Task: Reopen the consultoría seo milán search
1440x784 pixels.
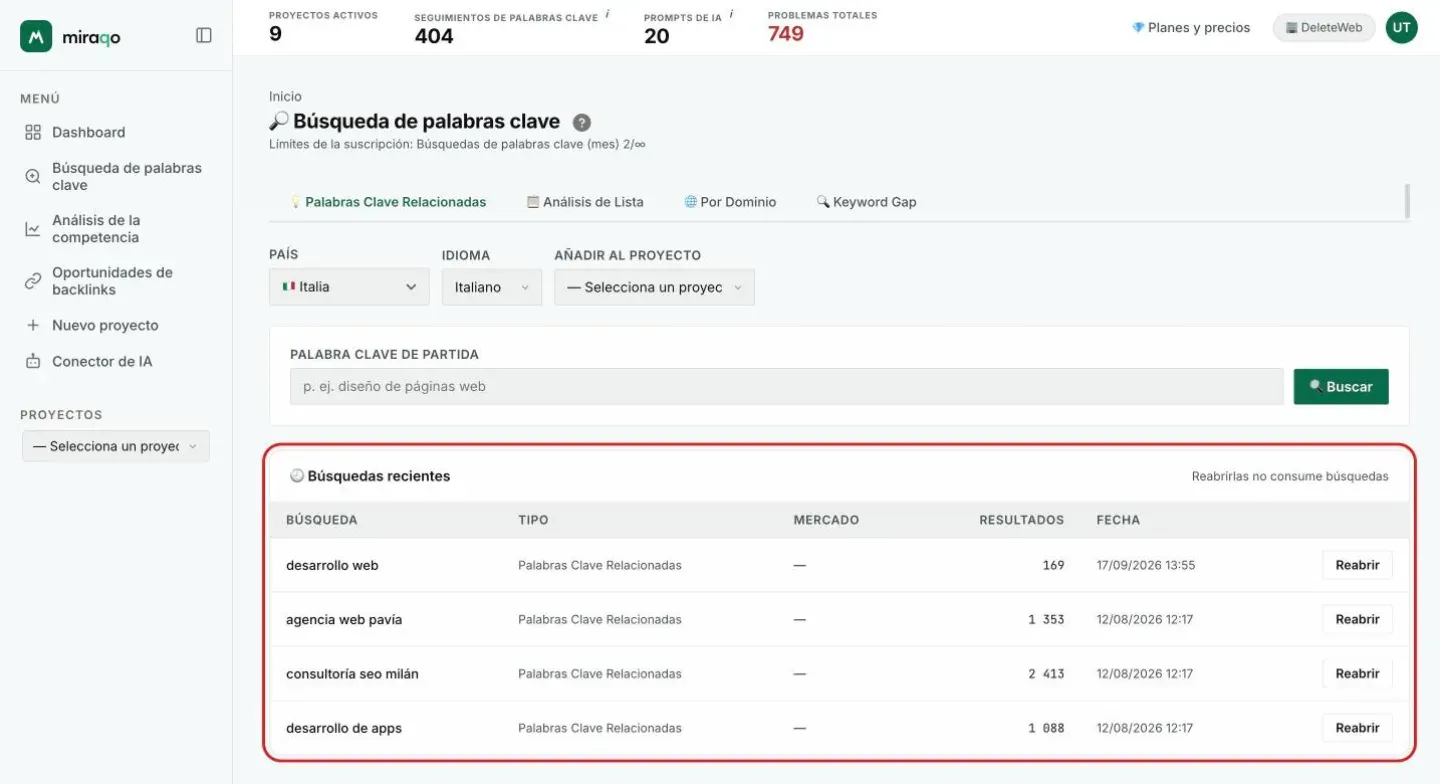Action: [x=1357, y=674]
